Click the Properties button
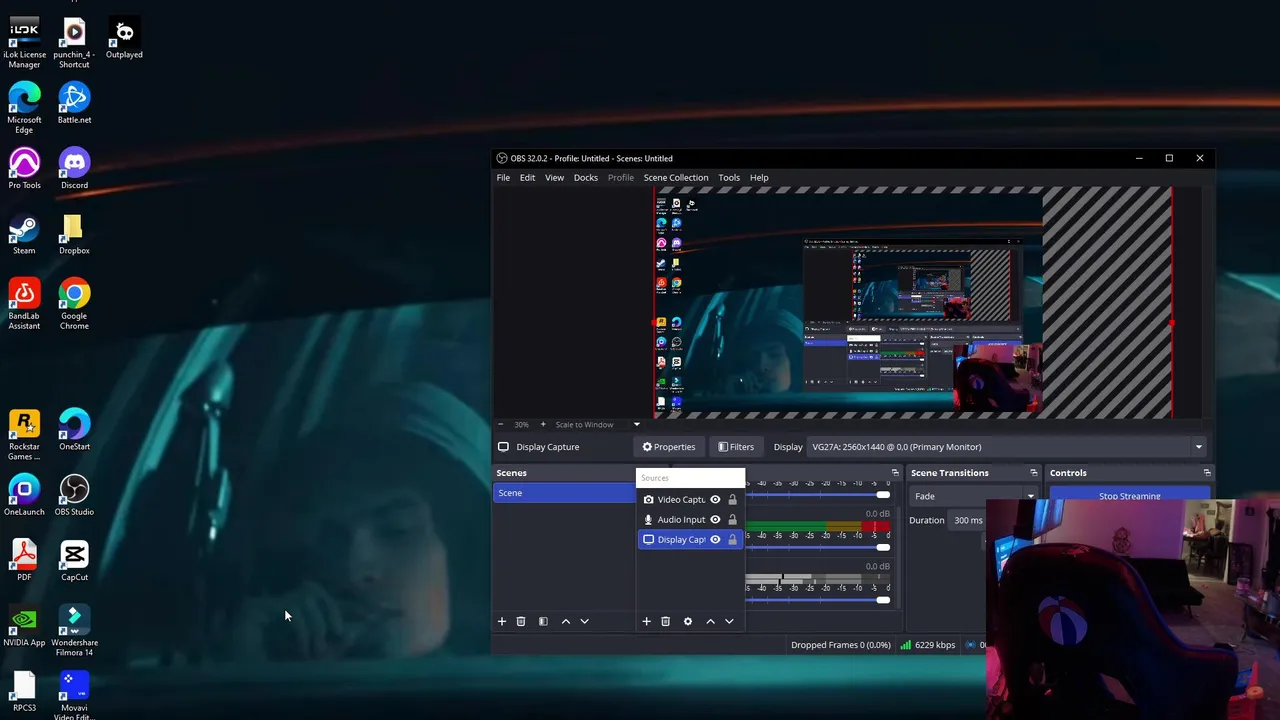Screen dimensions: 1280x720 (x=669, y=447)
